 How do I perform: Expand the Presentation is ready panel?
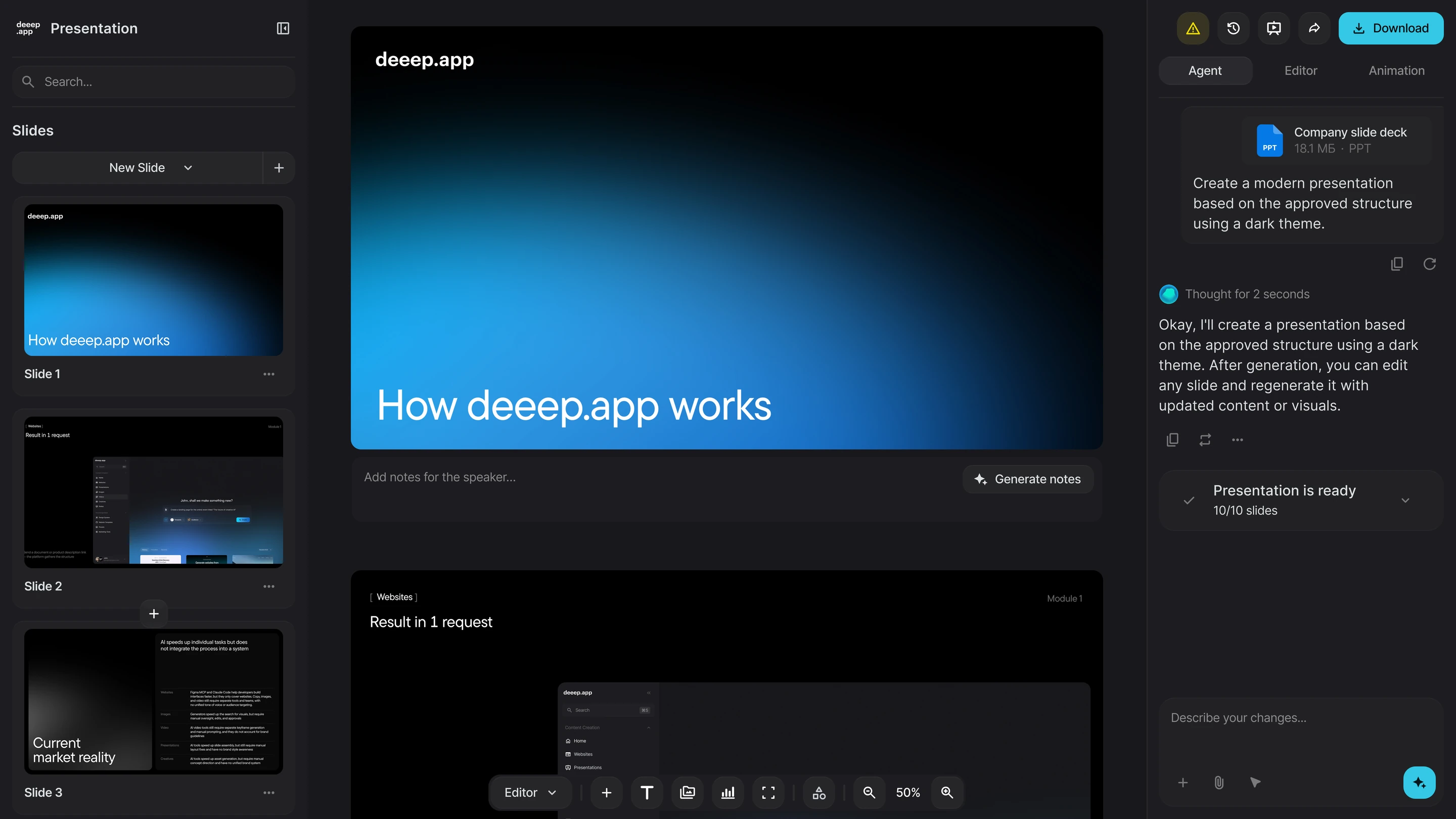coord(1405,500)
